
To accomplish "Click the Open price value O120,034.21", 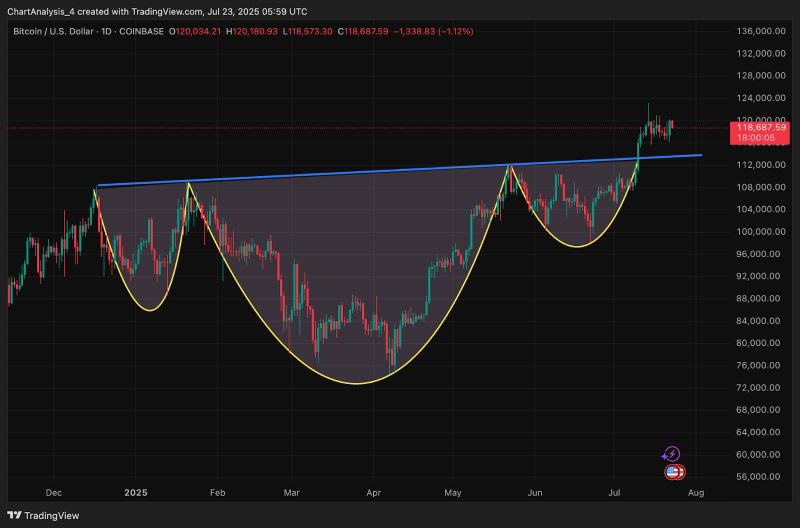I will click(196, 32).
